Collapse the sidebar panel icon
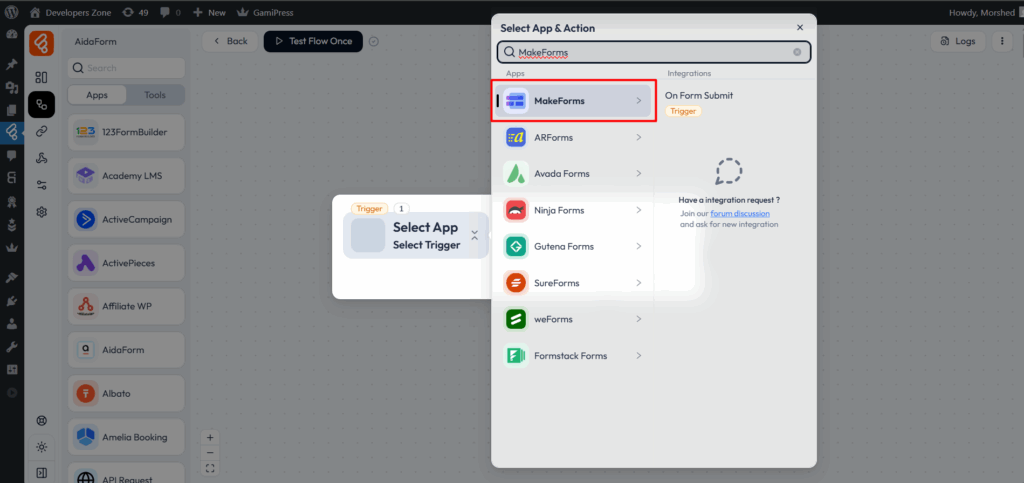Screen dimensions: 1024x483 pyautogui.click(x=41, y=473)
